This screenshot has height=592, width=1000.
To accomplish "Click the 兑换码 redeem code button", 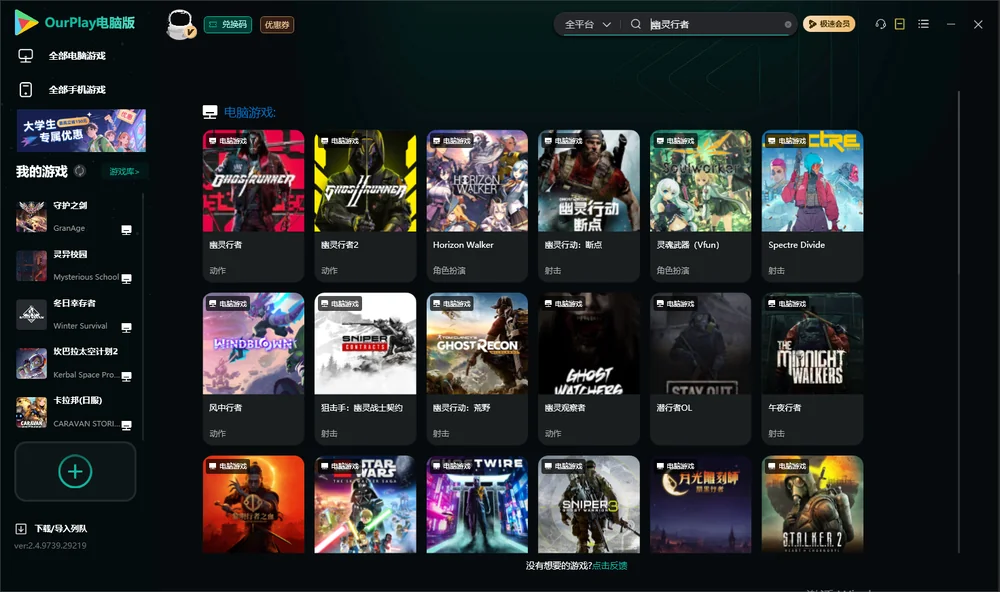I will (x=228, y=24).
